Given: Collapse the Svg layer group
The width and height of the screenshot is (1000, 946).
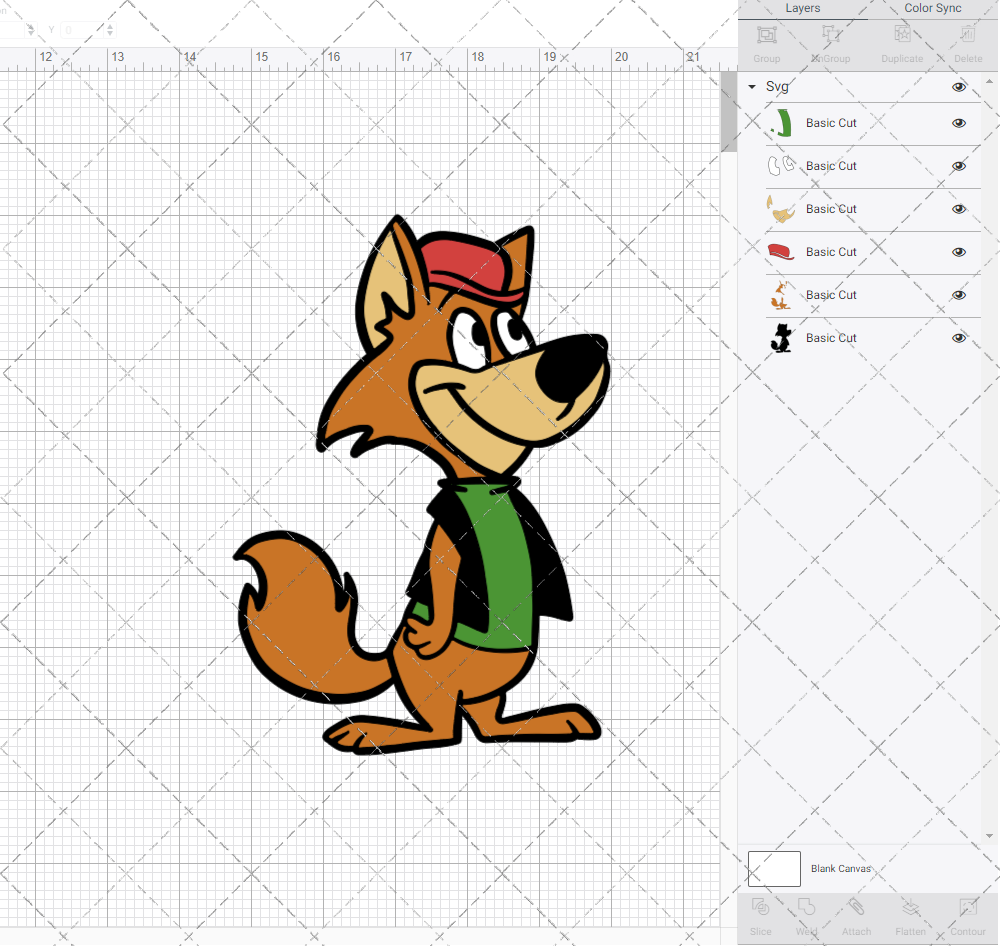Looking at the screenshot, I should click(x=751, y=87).
